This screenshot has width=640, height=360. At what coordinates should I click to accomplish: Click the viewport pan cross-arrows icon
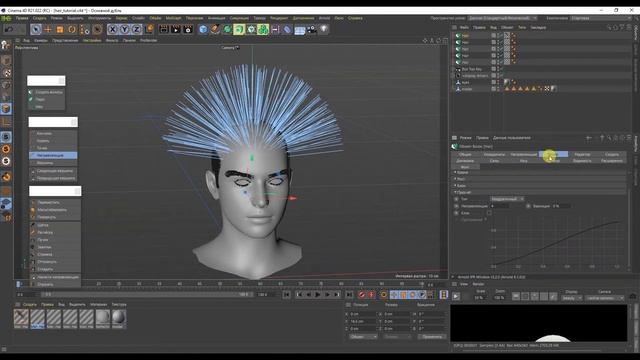[x=425, y=40]
